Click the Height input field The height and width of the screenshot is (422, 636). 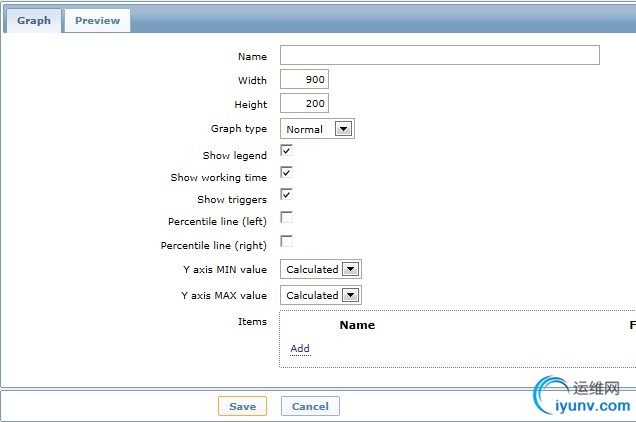pos(304,104)
